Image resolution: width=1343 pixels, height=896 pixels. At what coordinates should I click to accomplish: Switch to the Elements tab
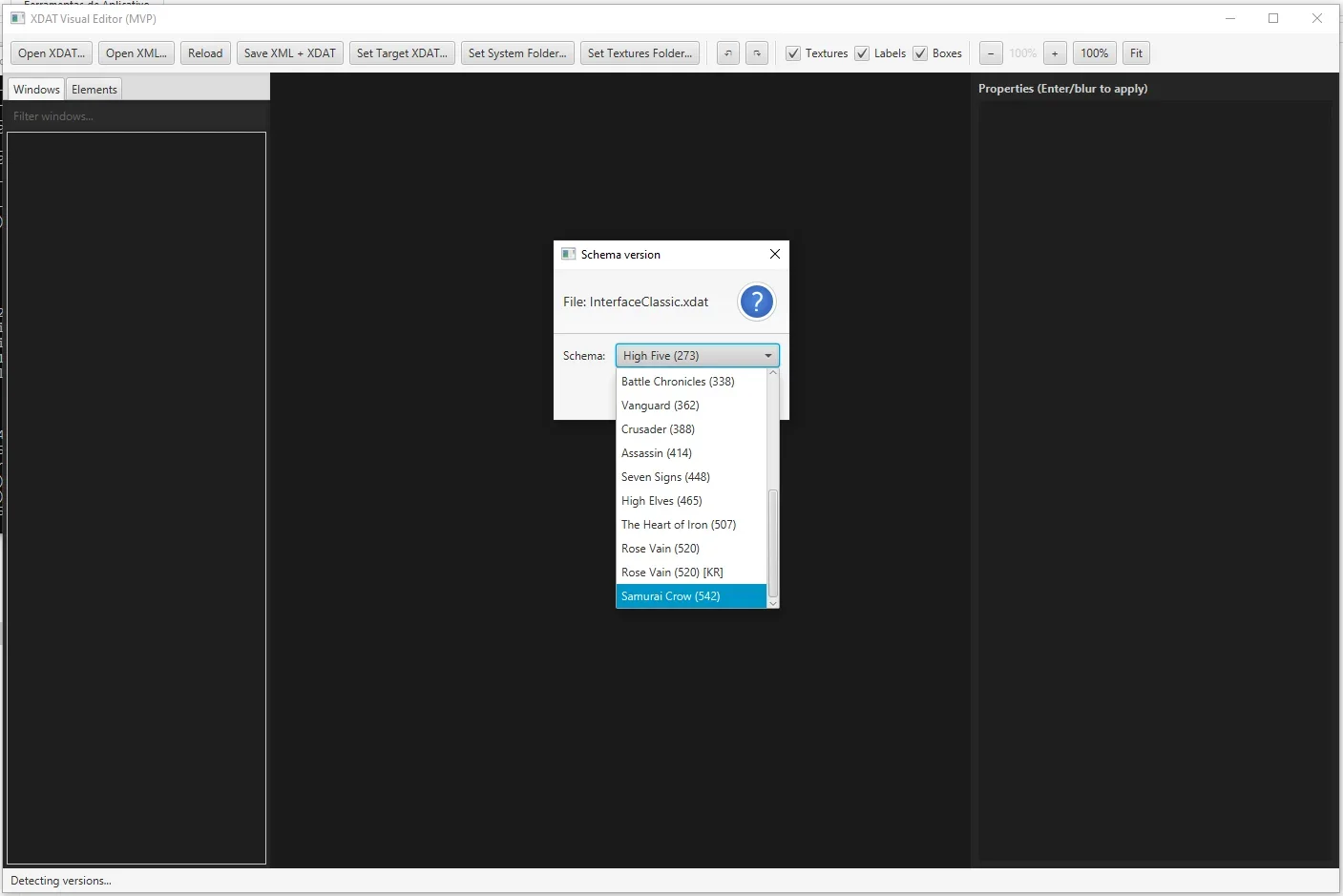coord(94,90)
